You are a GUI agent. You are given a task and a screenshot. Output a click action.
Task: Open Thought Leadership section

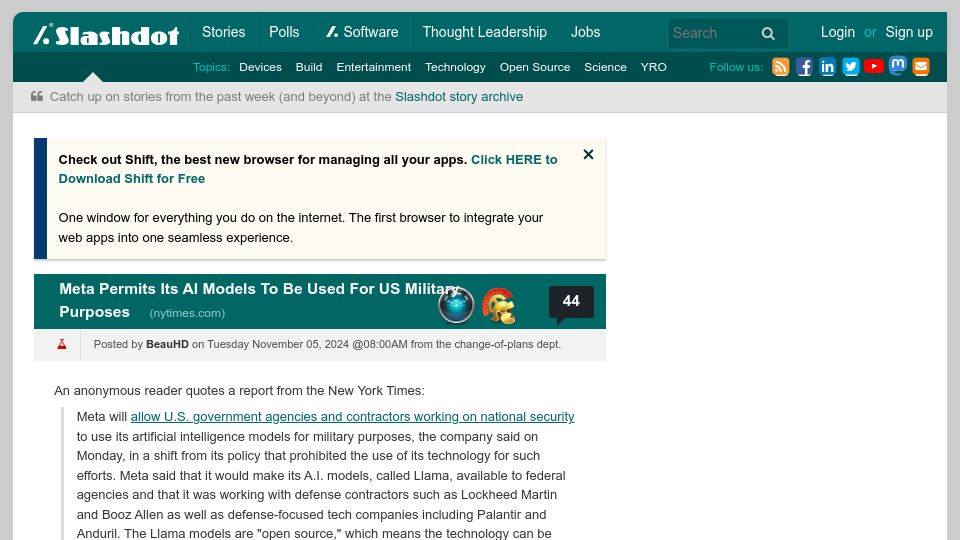[x=484, y=32]
